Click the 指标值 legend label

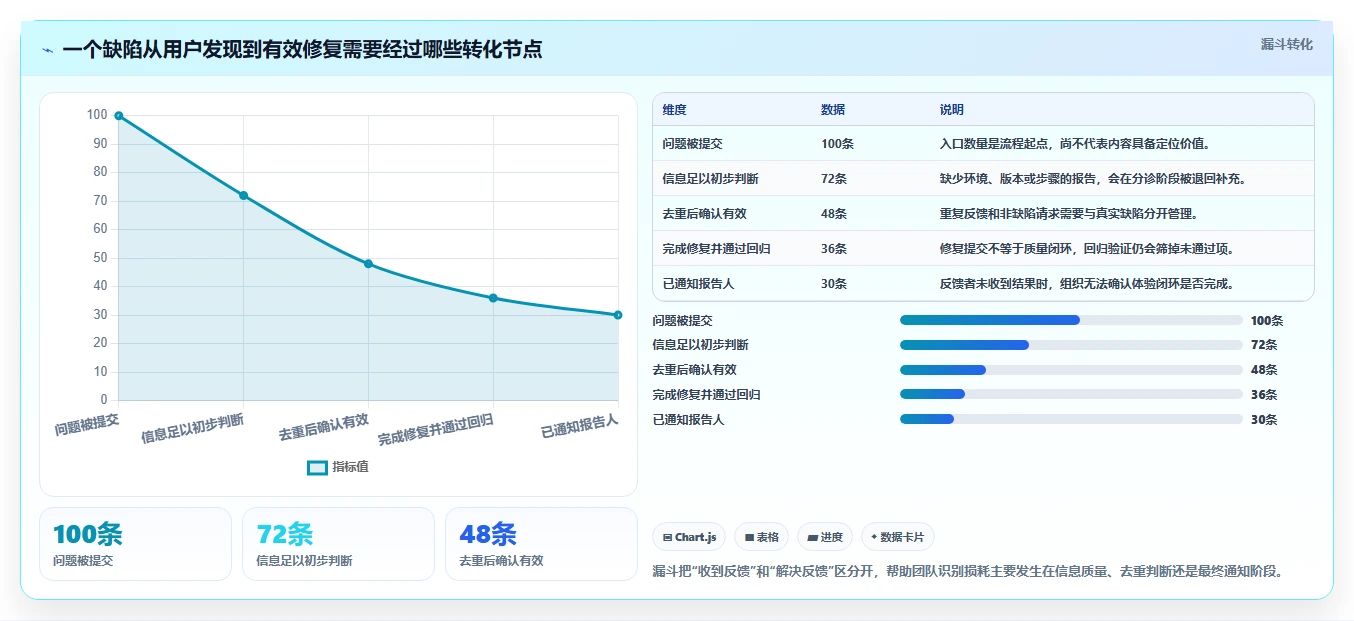(351, 467)
